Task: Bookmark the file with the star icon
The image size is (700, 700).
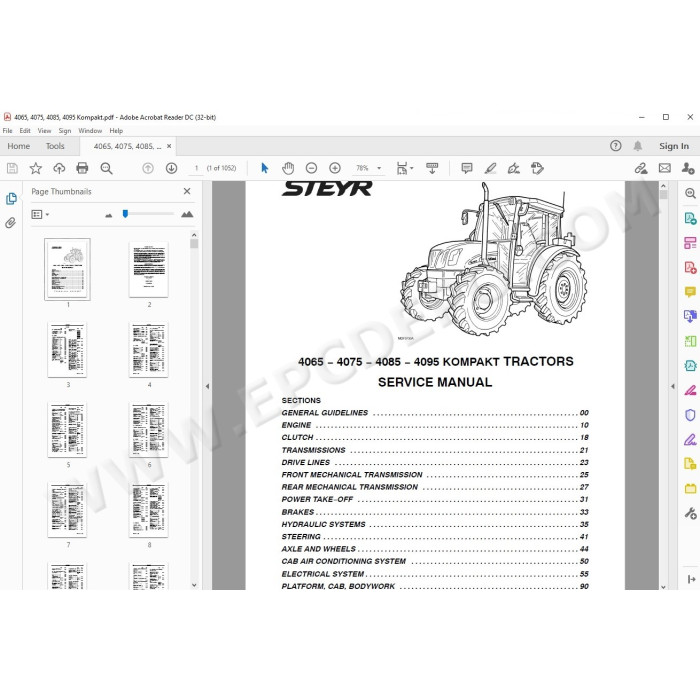Action: click(x=36, y=168)
